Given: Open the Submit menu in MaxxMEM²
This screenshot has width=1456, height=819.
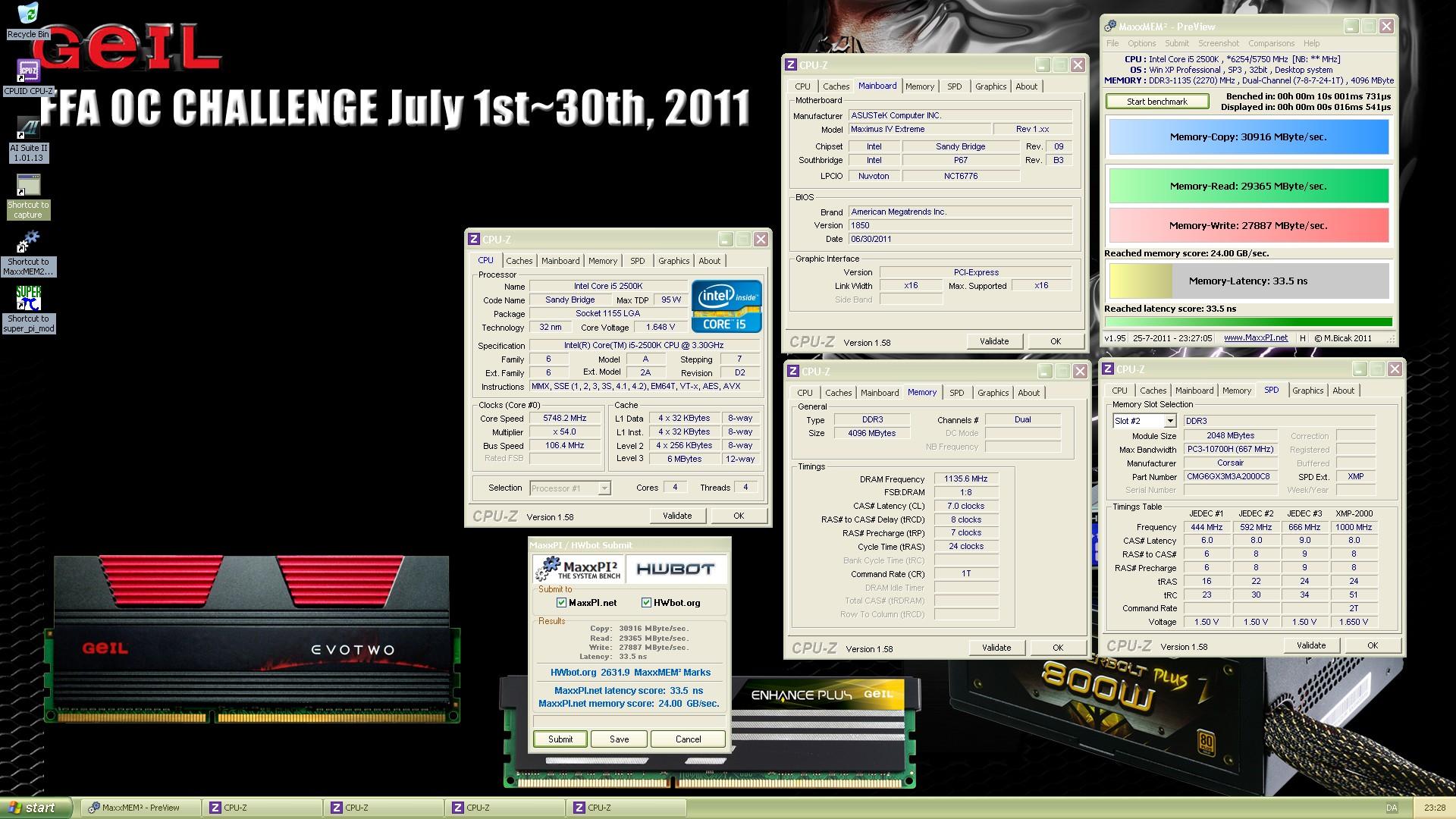Looking at the screenshot, I should pyautogui.click(x=1177, y=43).
